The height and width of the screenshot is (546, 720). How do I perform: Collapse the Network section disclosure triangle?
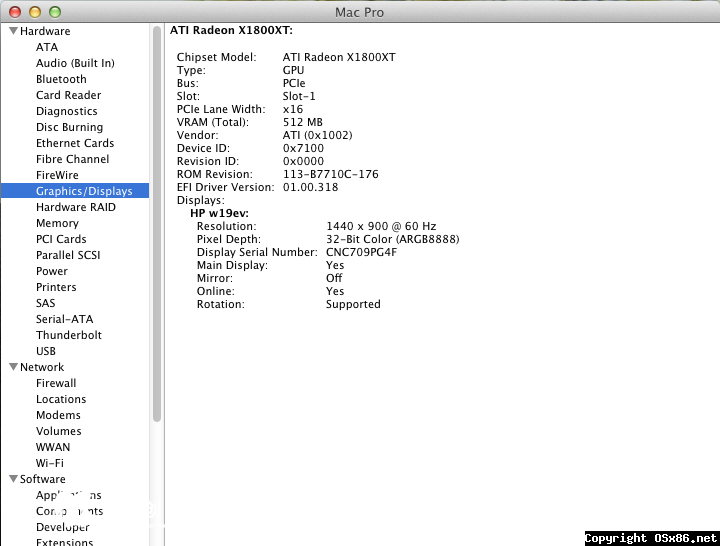click(x=13, y=367)
